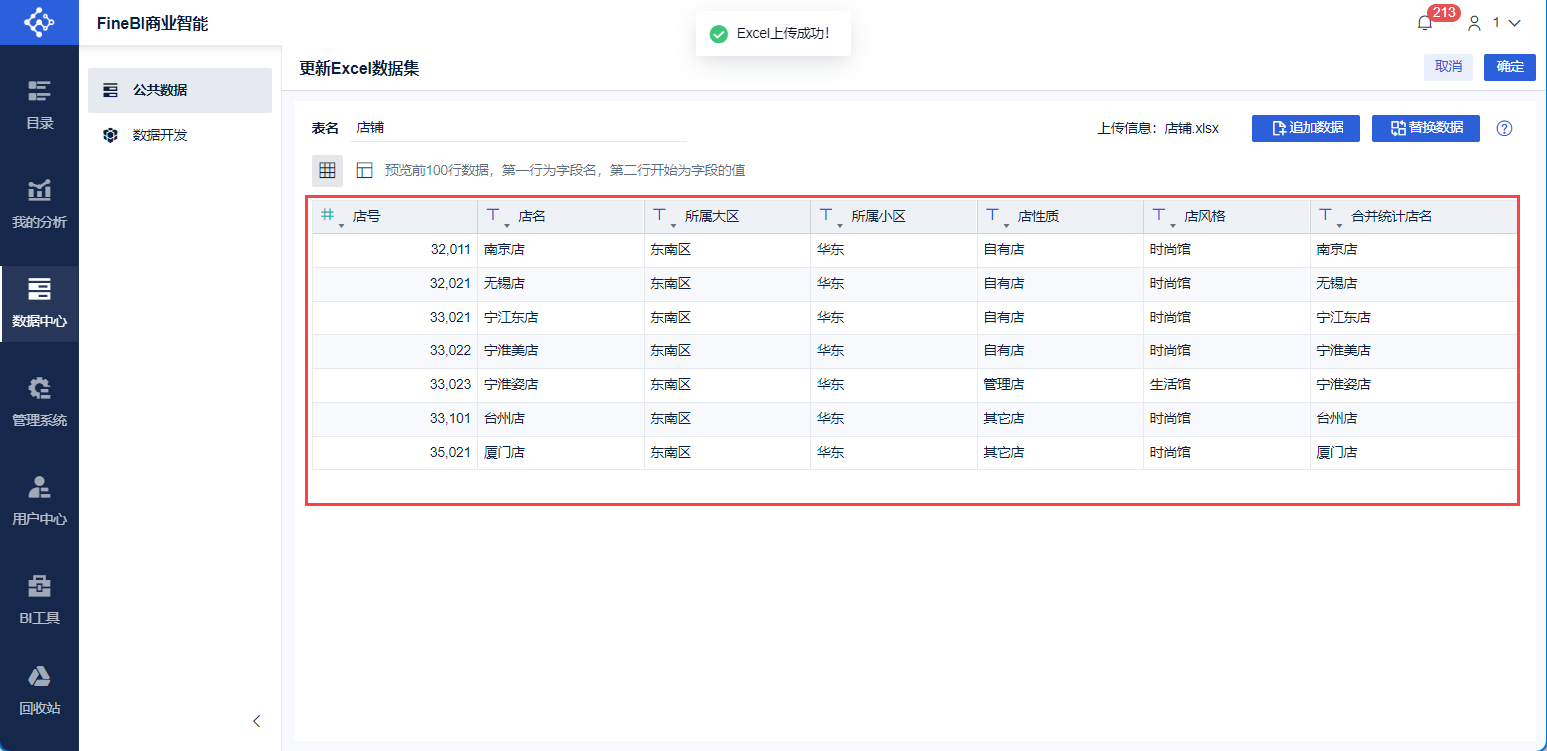The height and width of the screenshot is (751, 1547).
Task: Select 公共数据 in the data panel
Action: [180, 90]
